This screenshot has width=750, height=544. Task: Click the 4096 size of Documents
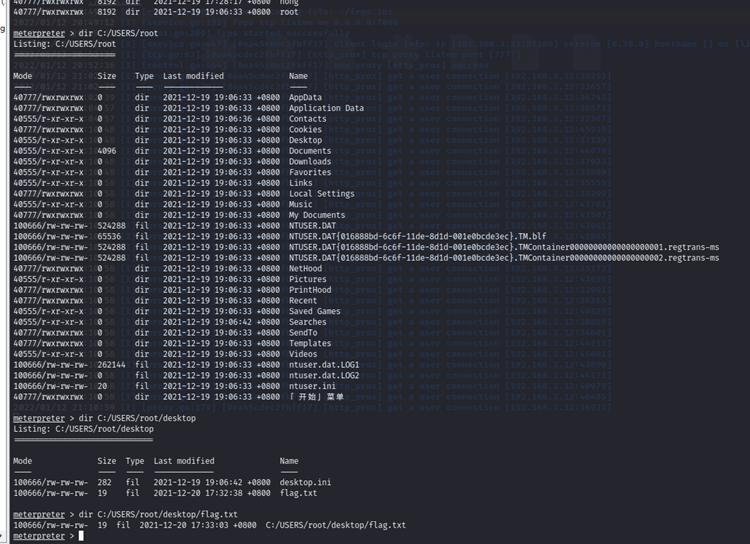pyautogui.click(x=107, y=151)
